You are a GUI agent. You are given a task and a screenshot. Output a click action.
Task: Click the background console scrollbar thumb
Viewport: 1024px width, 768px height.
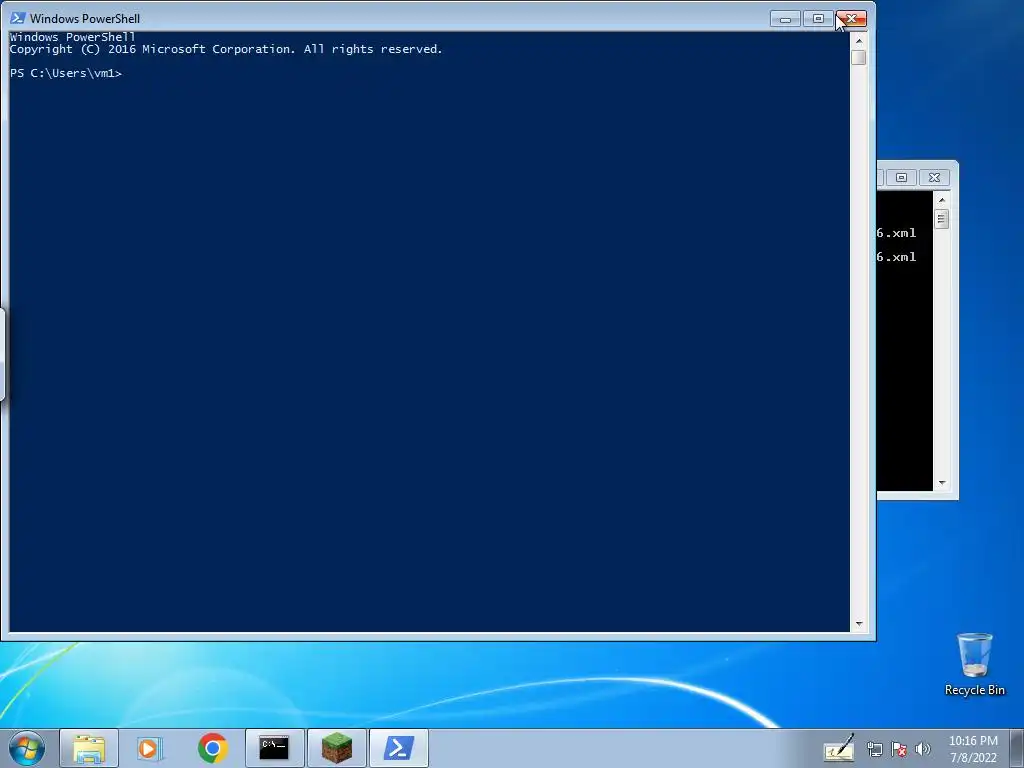pyautogui.click(x=942, y=219)
